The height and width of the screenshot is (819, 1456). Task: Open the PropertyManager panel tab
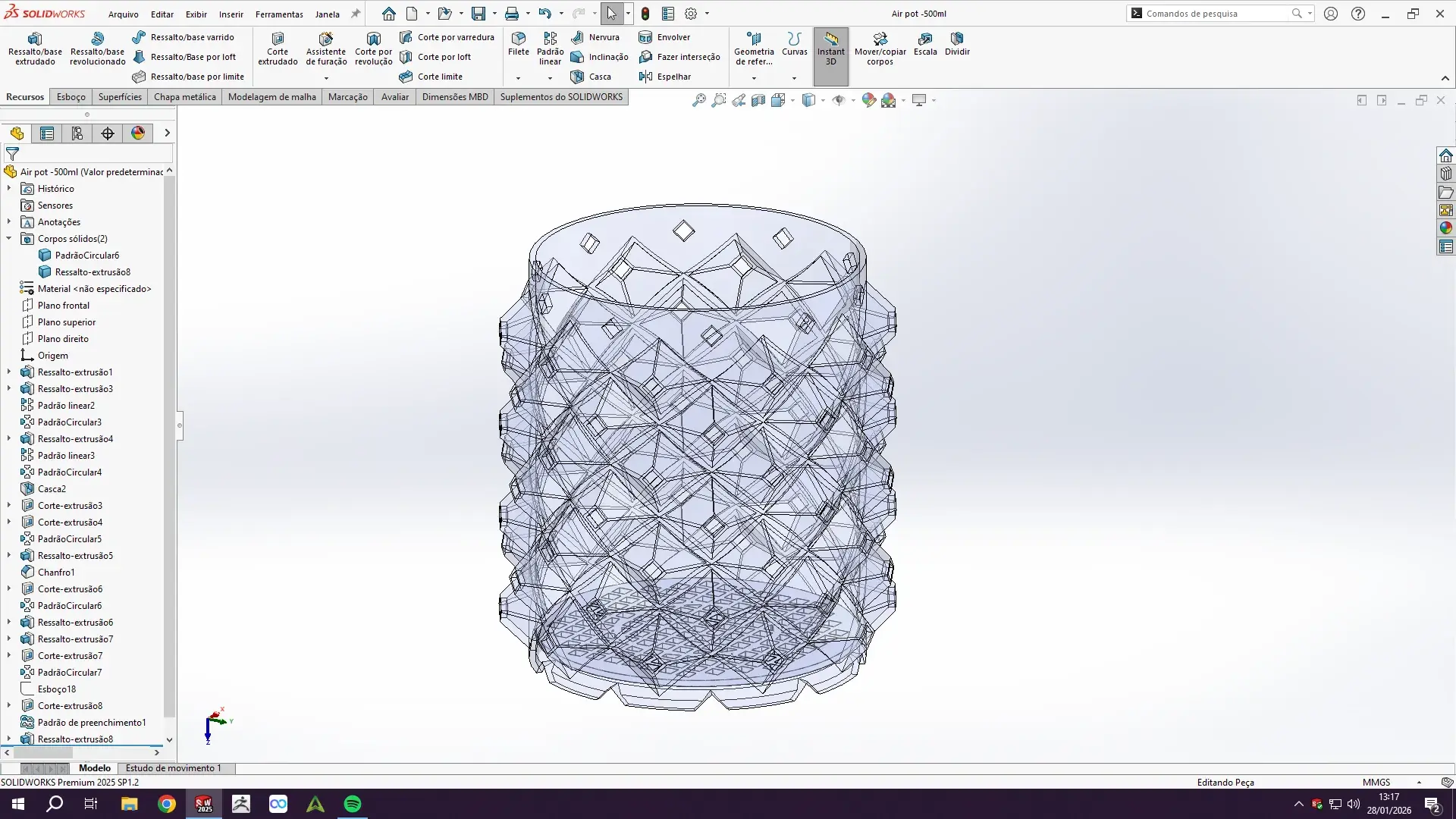(x=47, y=133)
